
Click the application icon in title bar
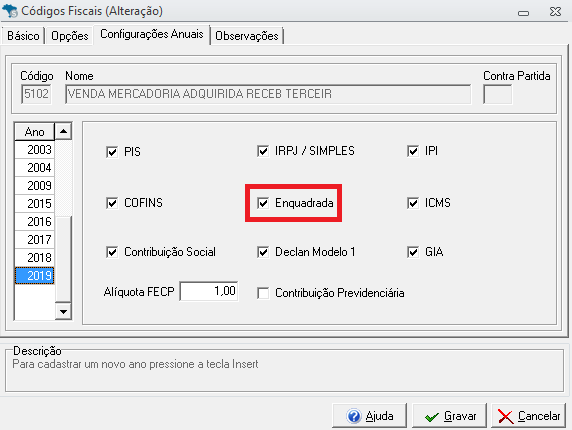9,11
